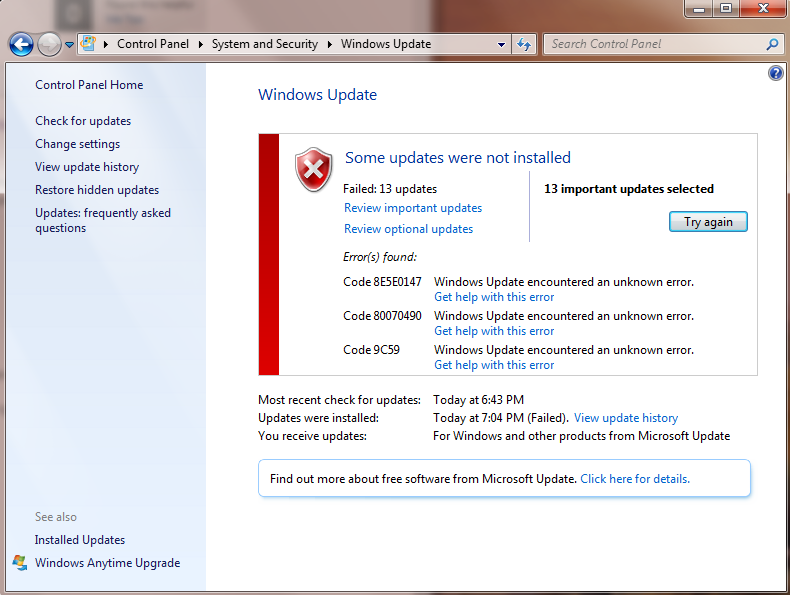This screenshot has height=595, width=790.
Task: Click 'Code 8E5E0147' error code text
Action: 382,282
